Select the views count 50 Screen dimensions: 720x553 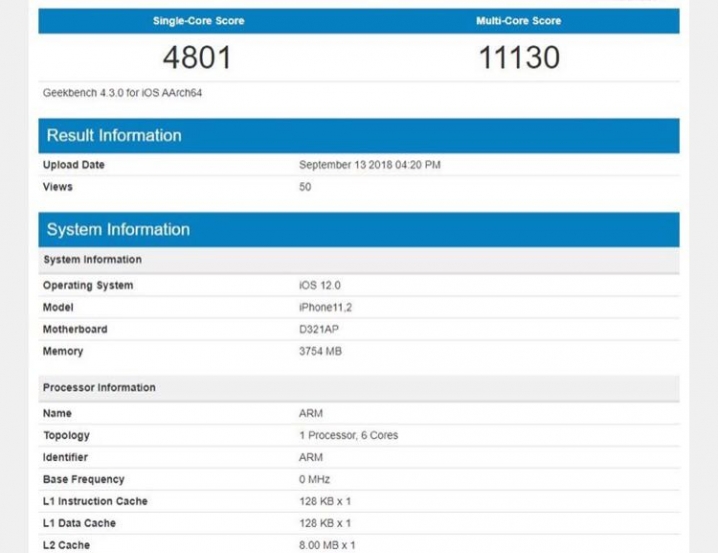coord(305,187)
